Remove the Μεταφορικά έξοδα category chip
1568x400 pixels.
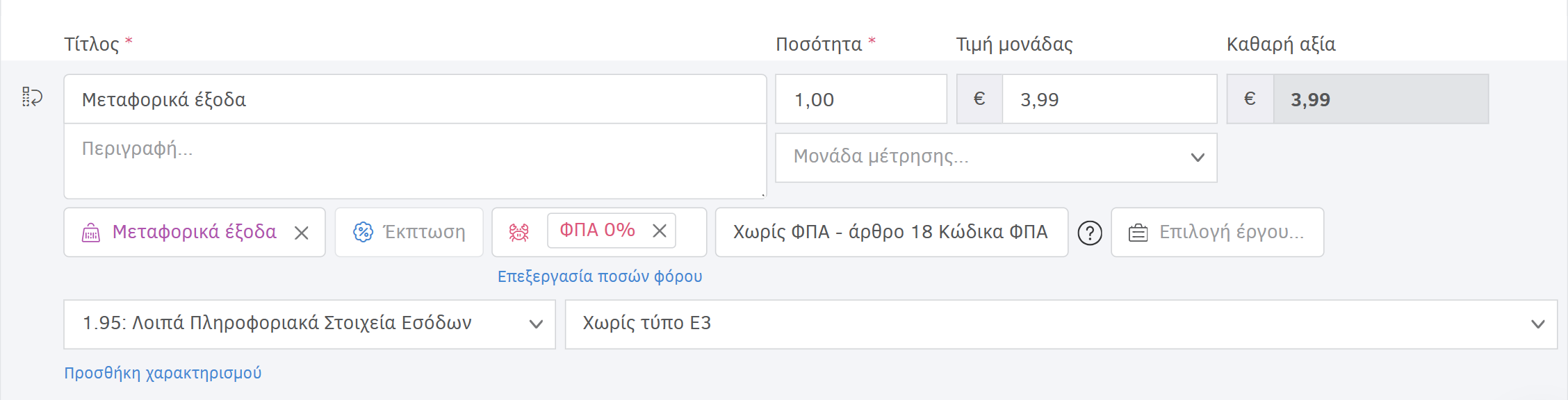(302, 232)
